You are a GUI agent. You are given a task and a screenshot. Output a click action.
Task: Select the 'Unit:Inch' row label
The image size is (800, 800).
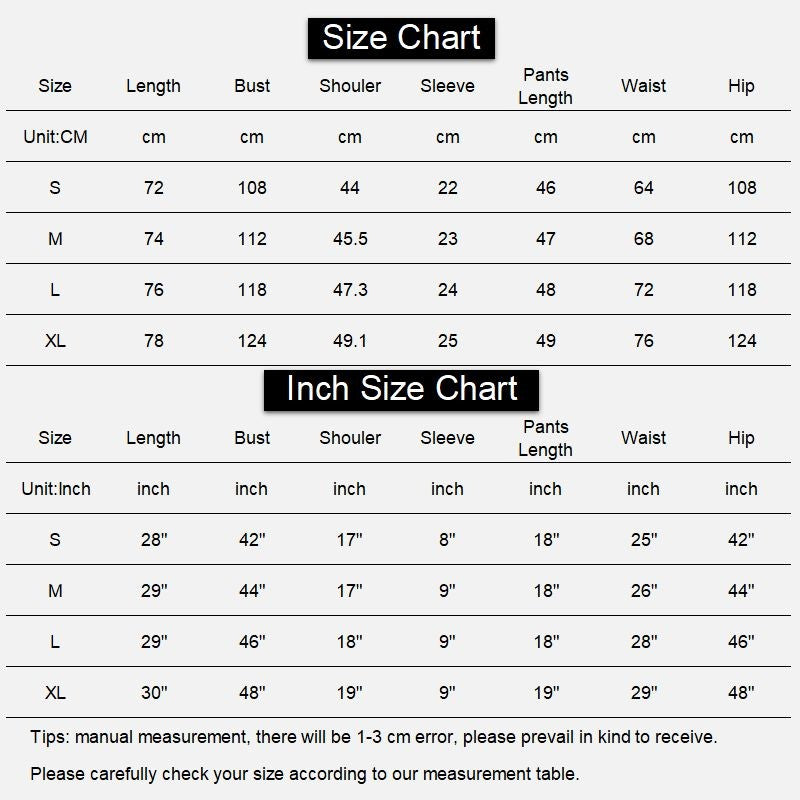click(55, 488)
